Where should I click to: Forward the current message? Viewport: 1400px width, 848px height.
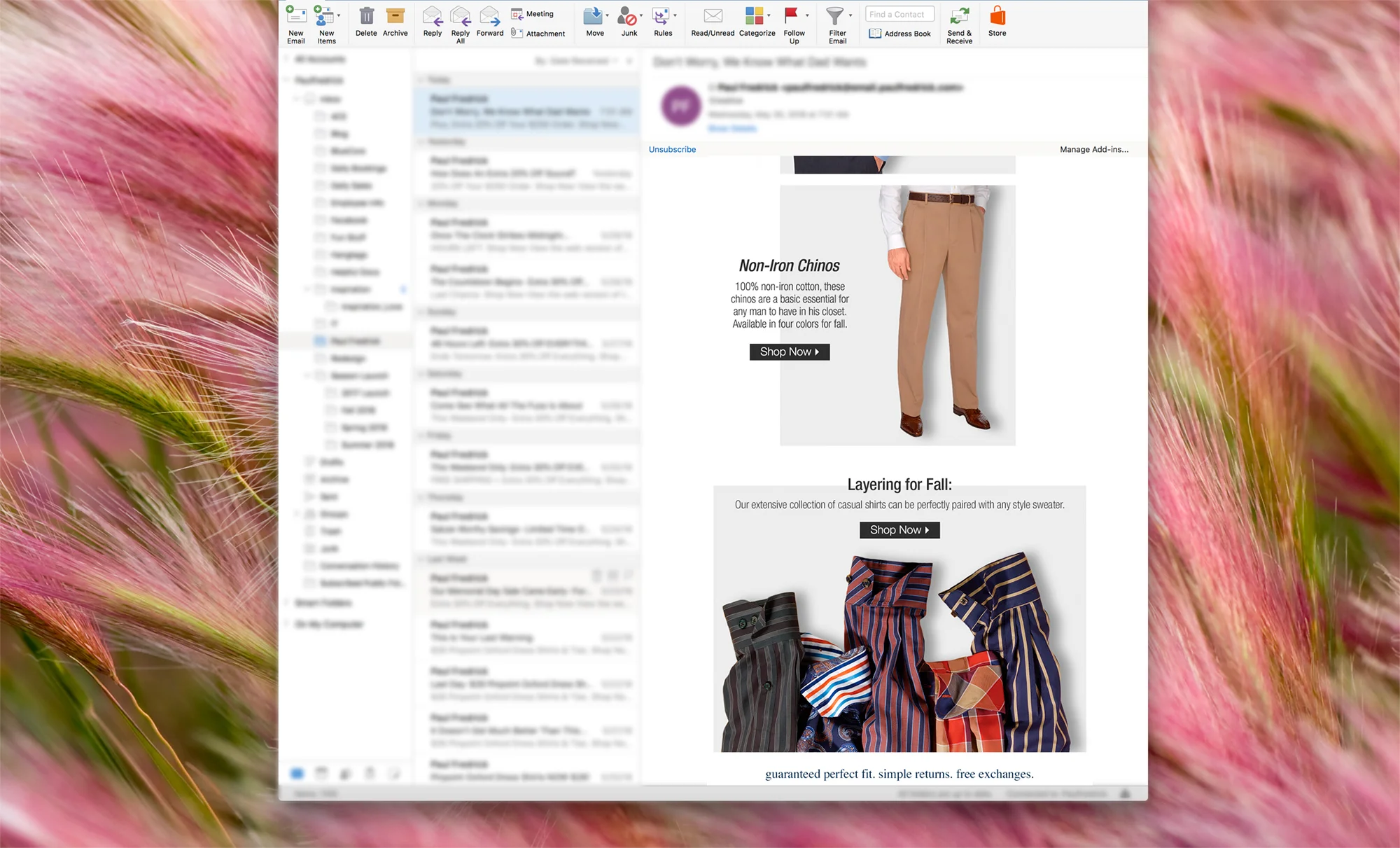[490, 22]
